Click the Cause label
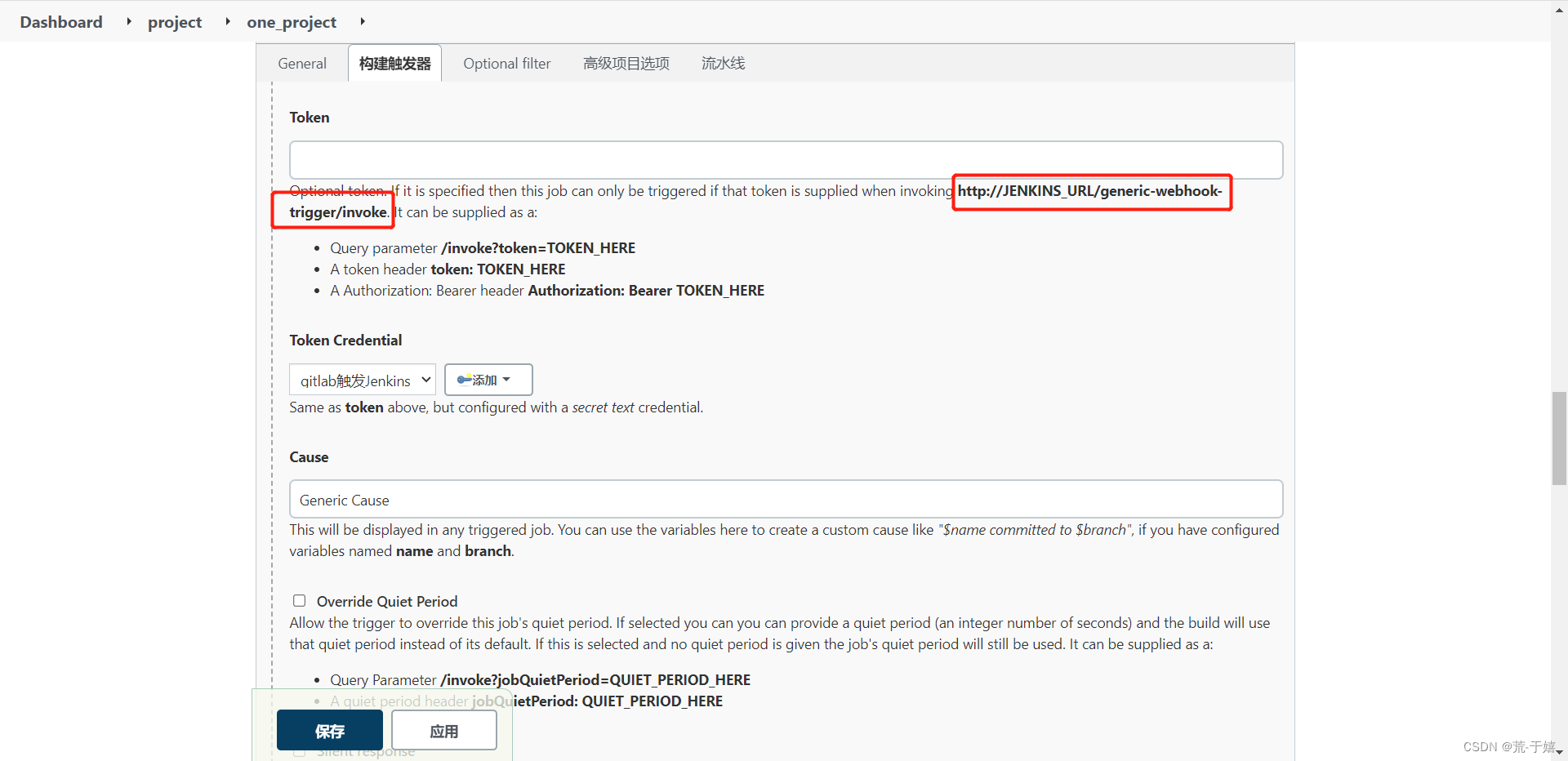 pyautogui.click(x=309, y=457)
